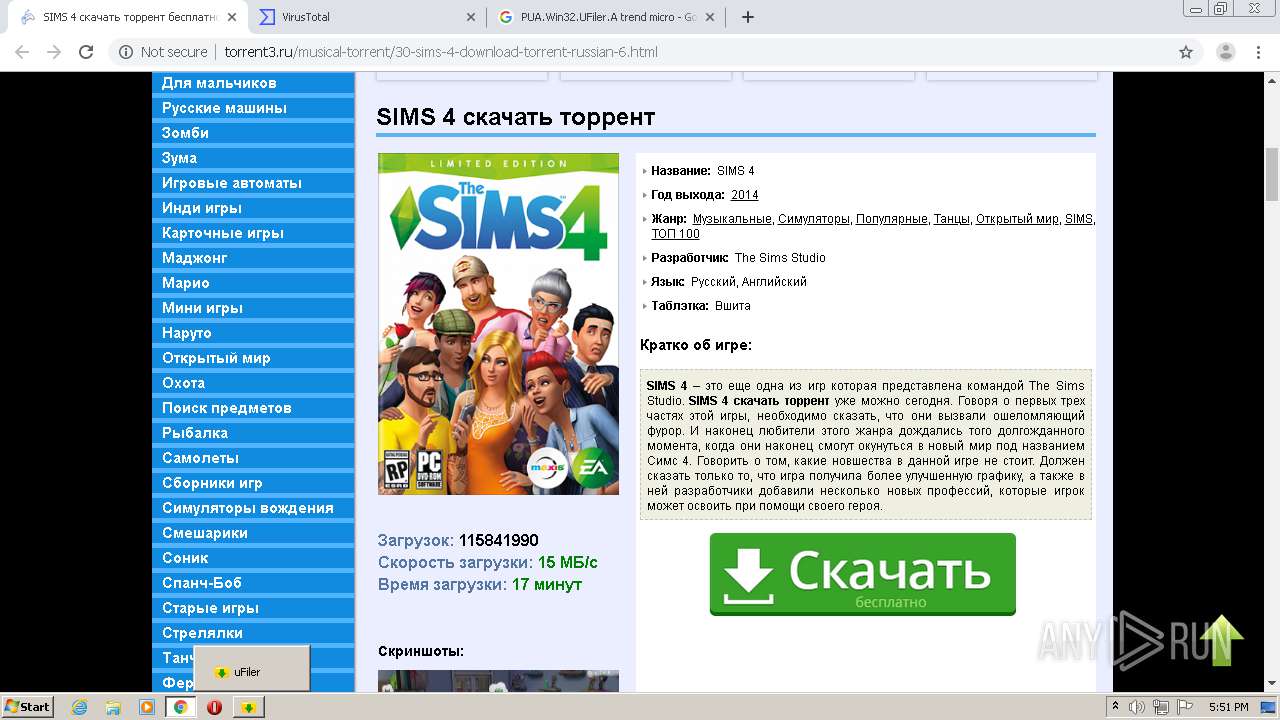Open the SIMS genre link
1280x720 pixels.
tap(1079, 219)
